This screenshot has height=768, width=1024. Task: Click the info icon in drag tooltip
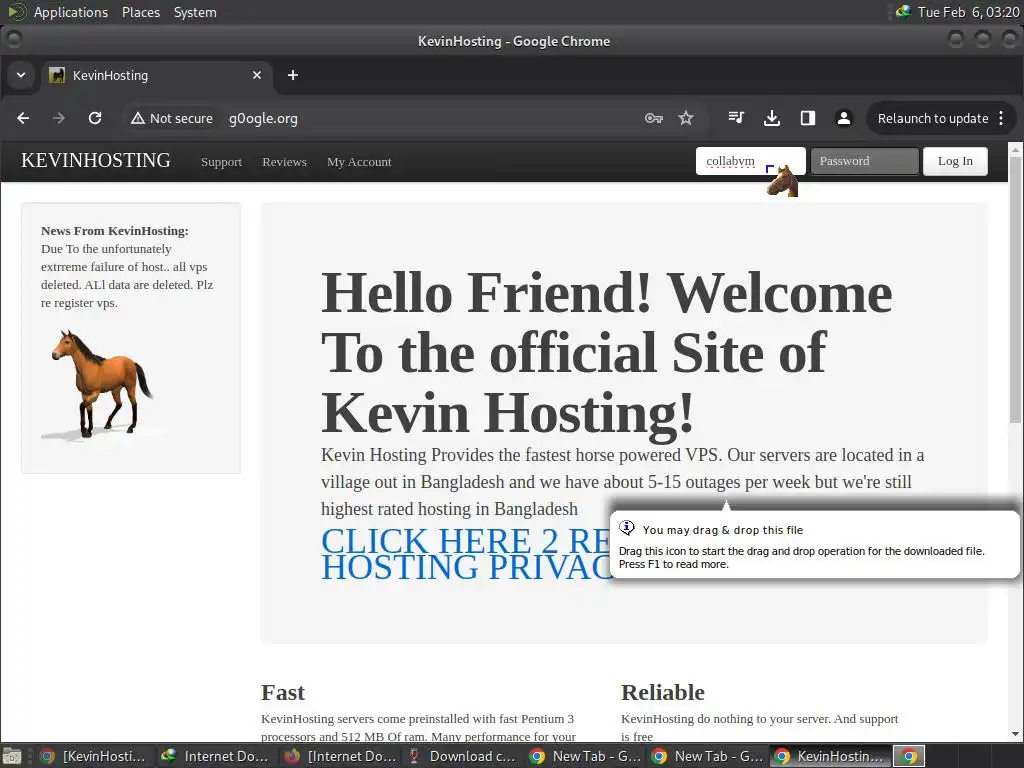coord(627,528)
